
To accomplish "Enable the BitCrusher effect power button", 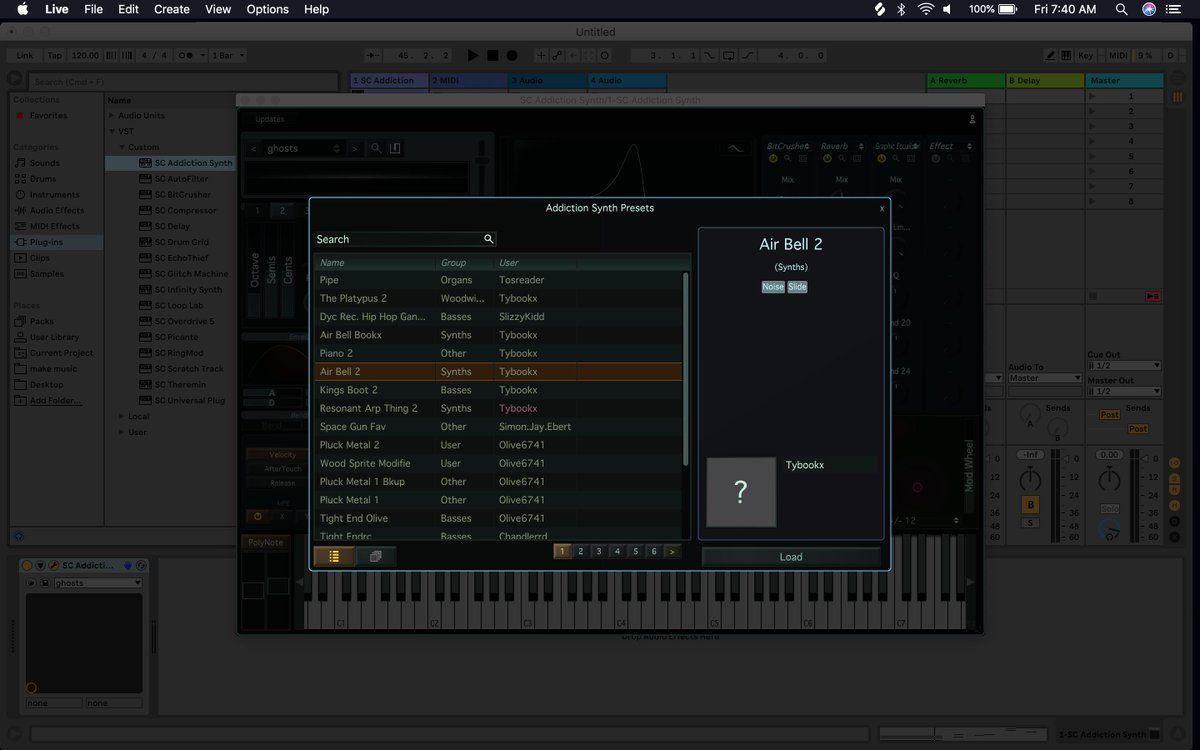I will [x=772, y=158].
